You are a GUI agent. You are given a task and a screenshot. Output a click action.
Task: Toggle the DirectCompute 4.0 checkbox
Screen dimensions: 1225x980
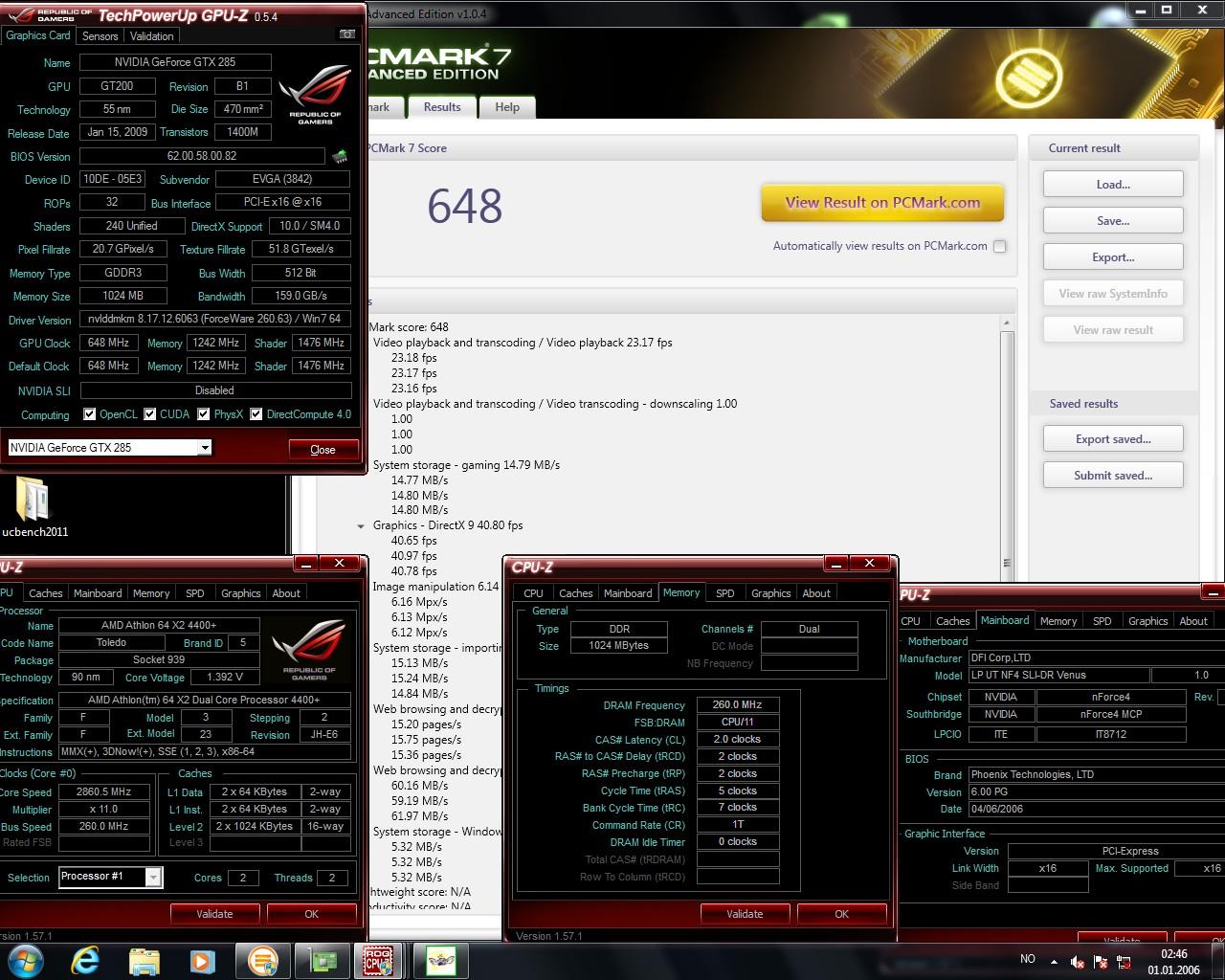256,414
